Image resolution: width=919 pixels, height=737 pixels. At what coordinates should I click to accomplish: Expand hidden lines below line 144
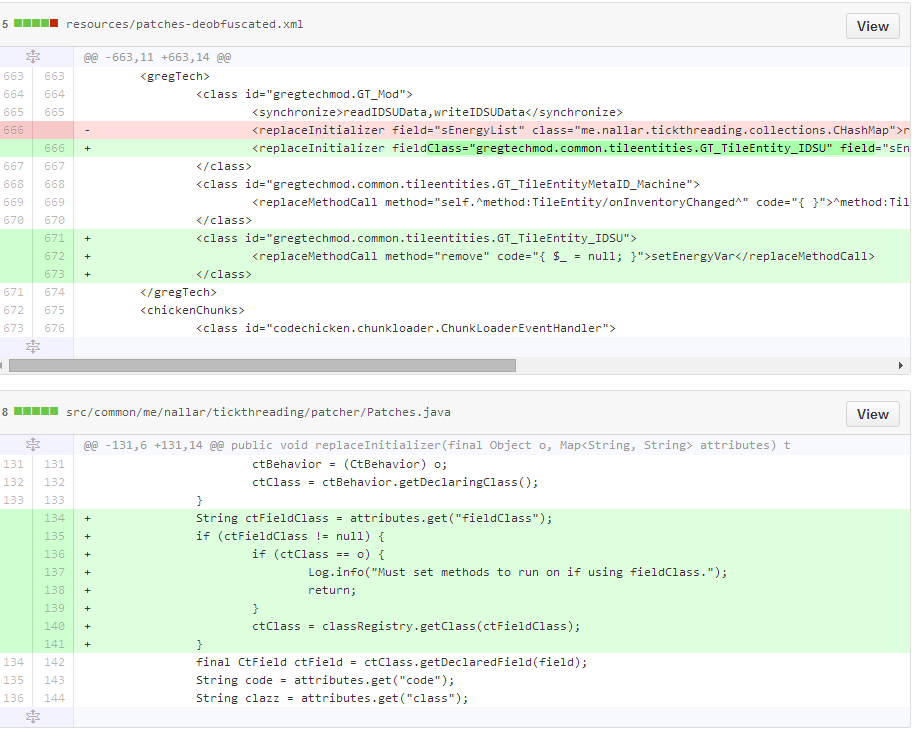point(33,716)
